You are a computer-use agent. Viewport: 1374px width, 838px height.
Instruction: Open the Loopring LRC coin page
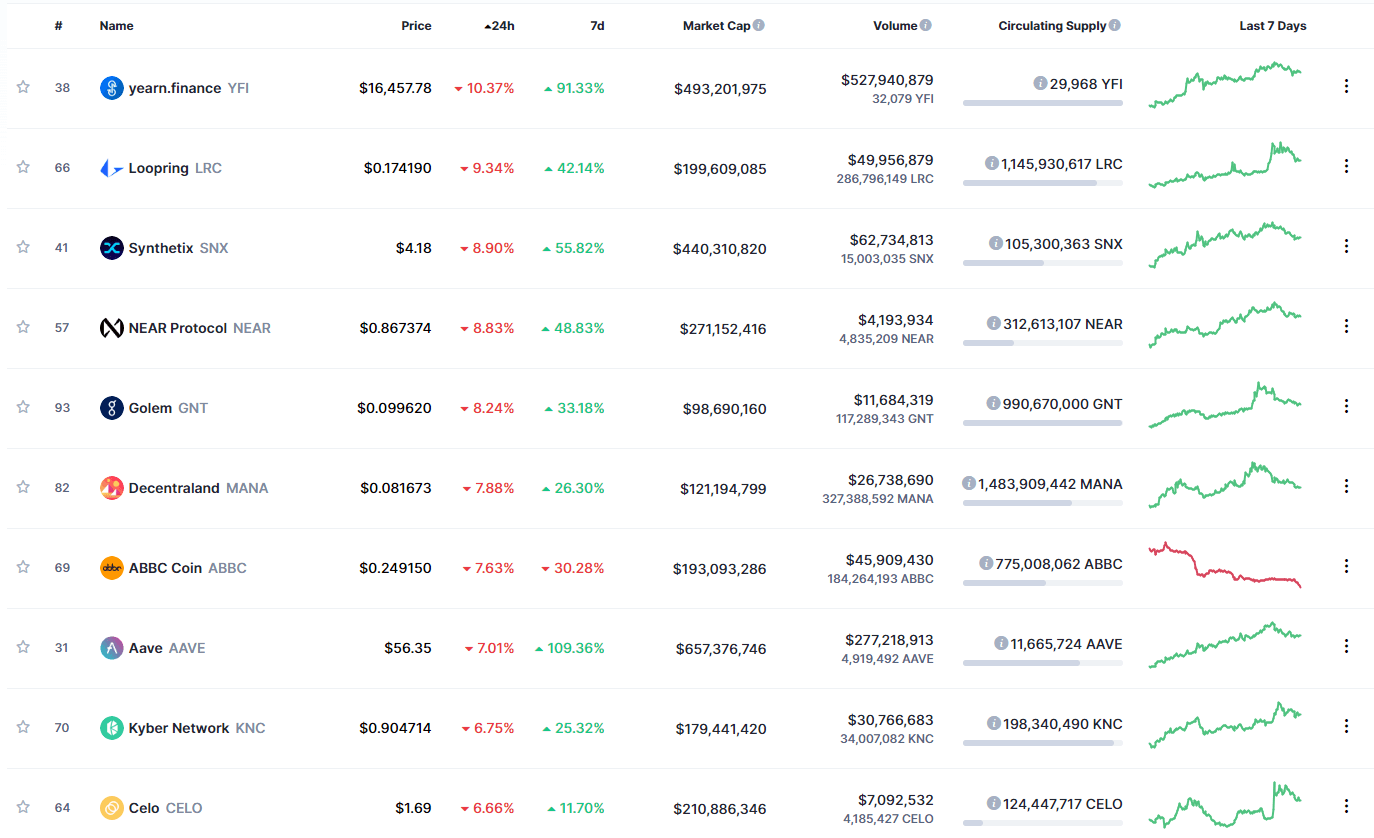tap(175, 168)
